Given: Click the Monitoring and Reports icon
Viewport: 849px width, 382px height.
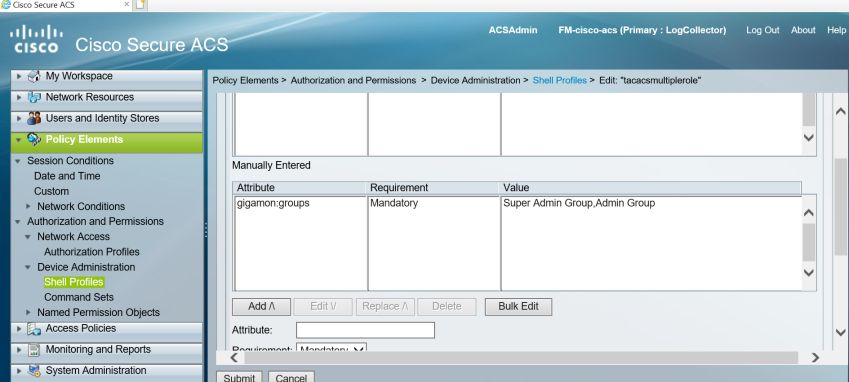Looking at the screenshot, I should click(x=34, y=350).
